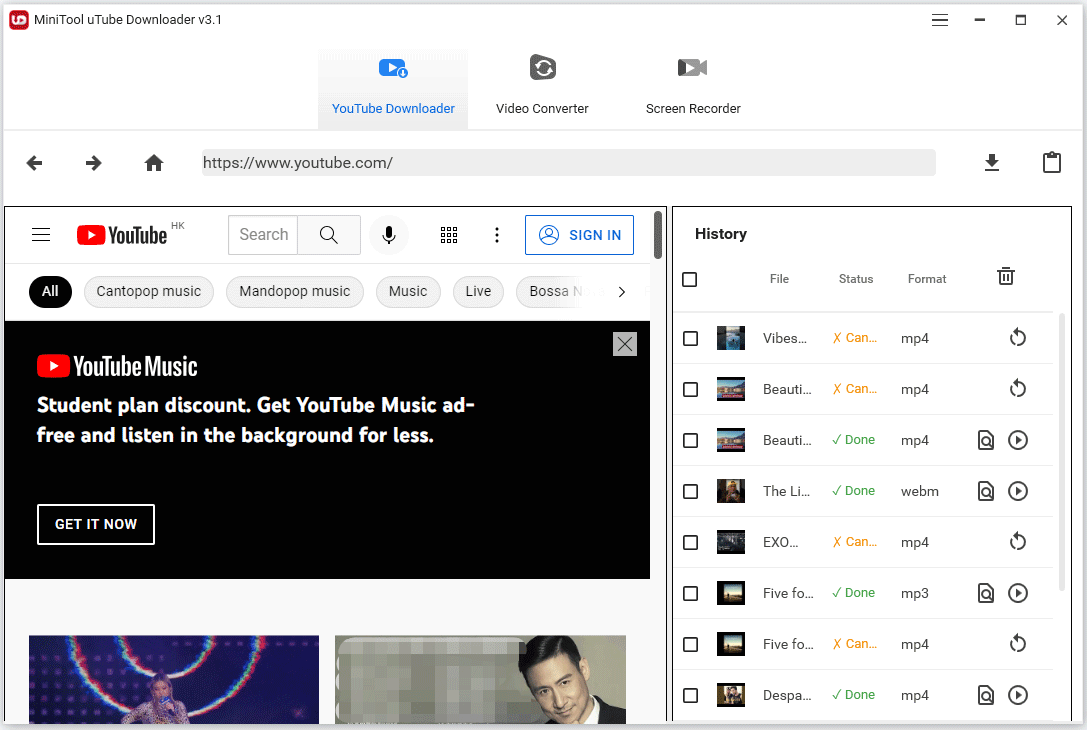Expand more category chips with chevron
Viewport: 1087px width, 730px height.
tap(622, 292)
